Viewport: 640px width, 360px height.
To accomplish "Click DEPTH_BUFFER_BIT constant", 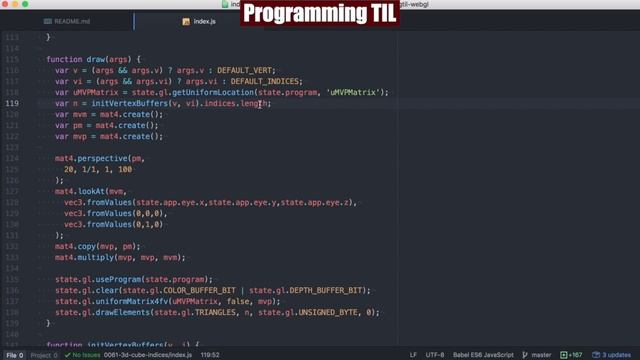I will click(325, 291).
